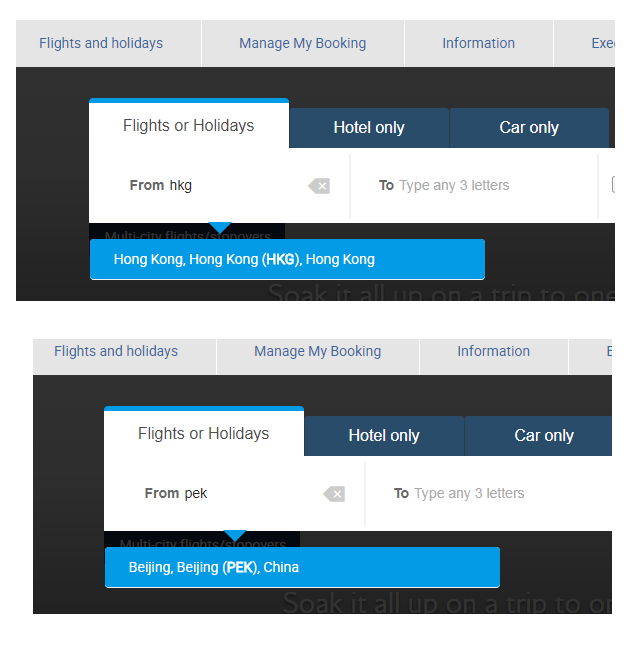
Task: Select Flights or Holidays tab above 'pek' field
Action: [x=204, y=434]
